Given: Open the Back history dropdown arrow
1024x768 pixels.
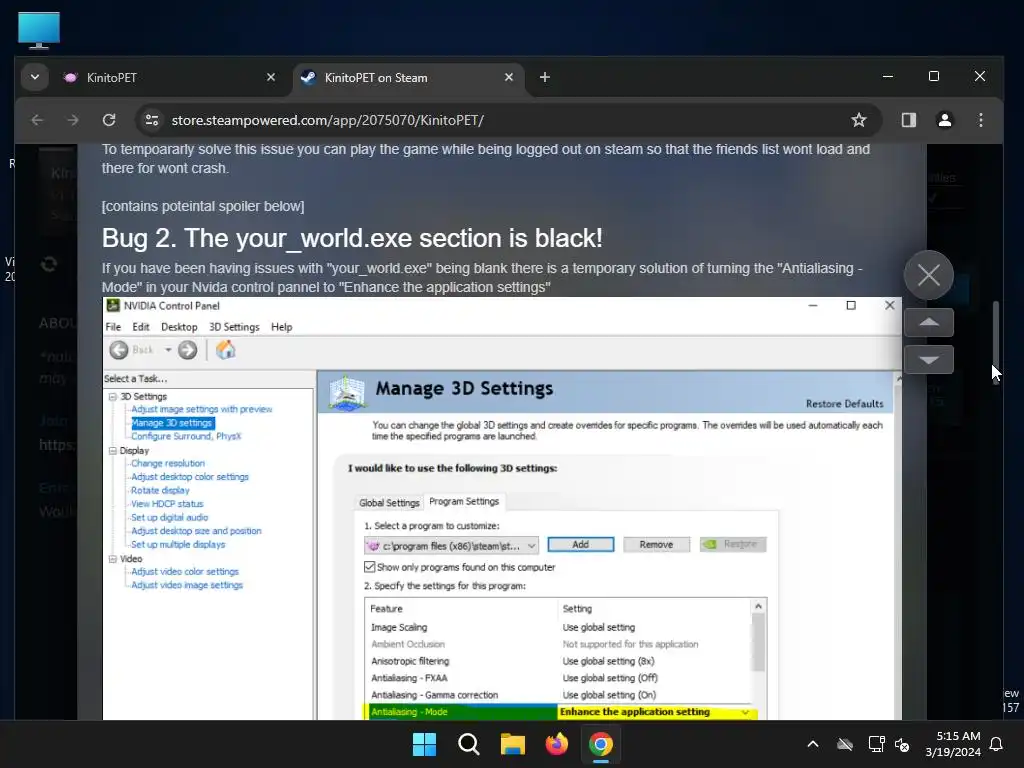Looking at the screenshot, I should coord(168,350).
